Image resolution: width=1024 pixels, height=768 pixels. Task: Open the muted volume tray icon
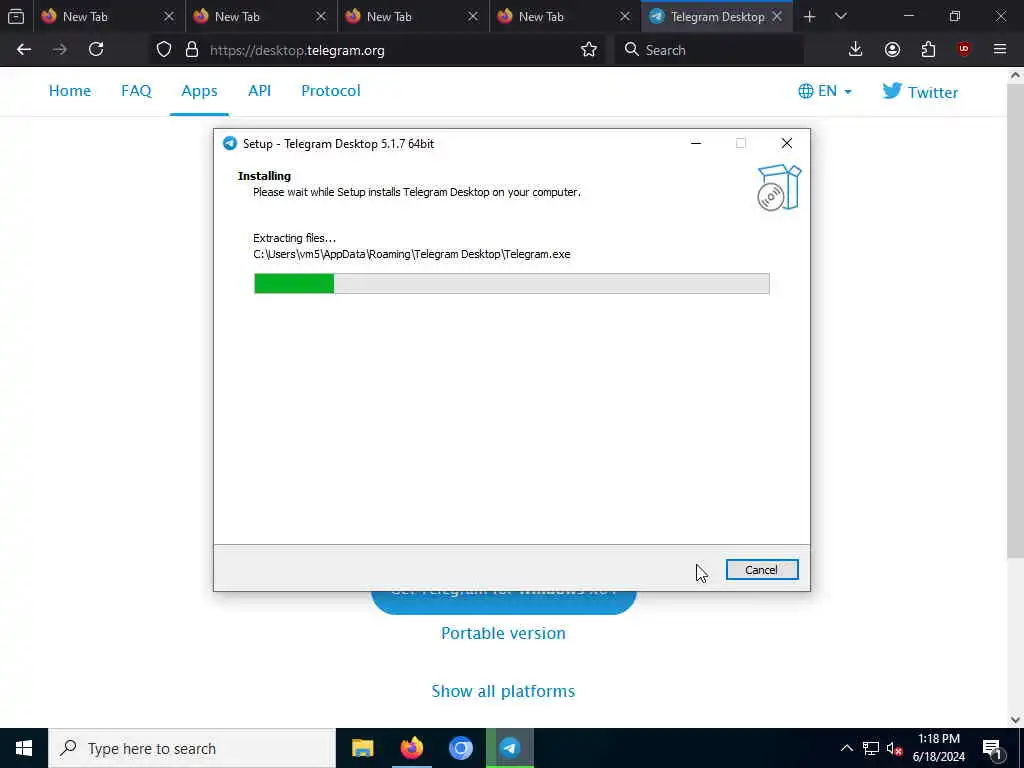click(894, 748)
